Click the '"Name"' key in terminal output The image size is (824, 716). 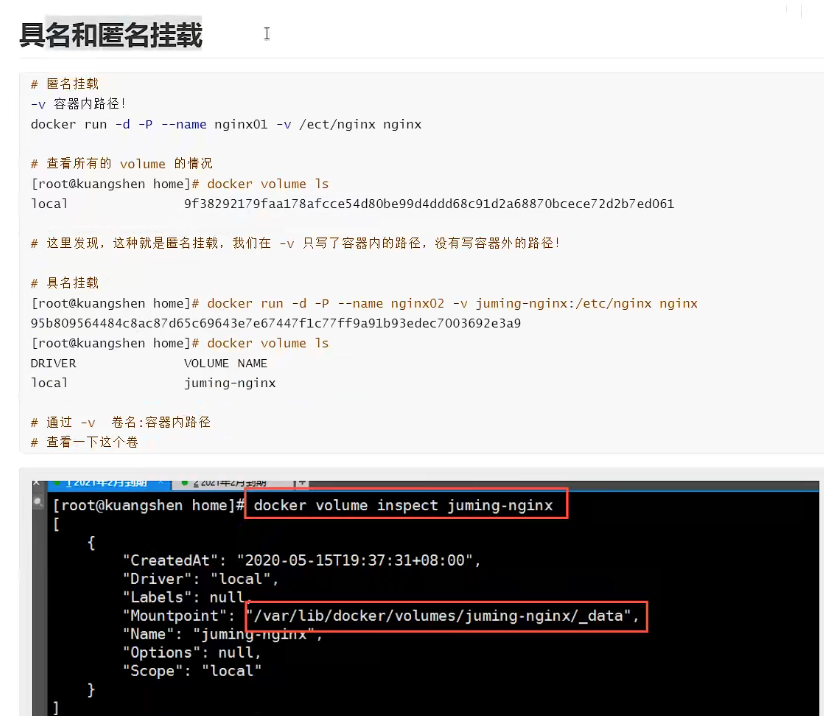pos(148,634)
